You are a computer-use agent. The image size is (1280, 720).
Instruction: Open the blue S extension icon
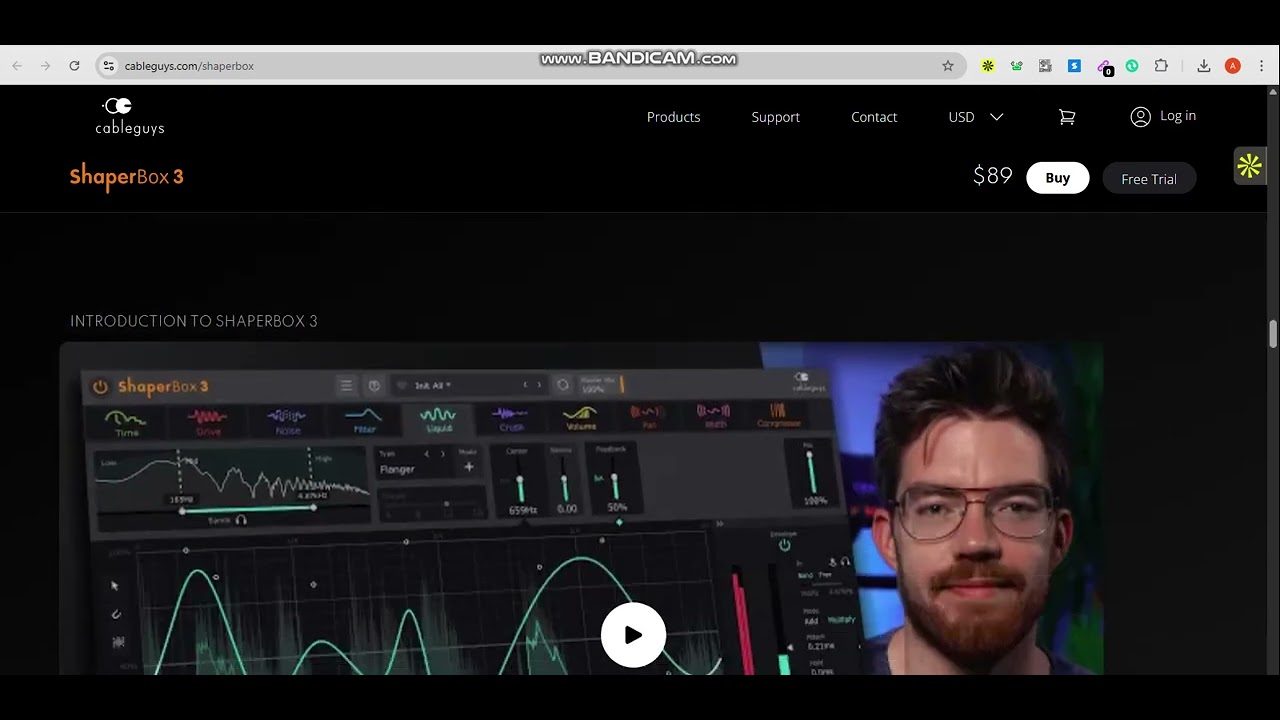click(x=1074, y=66)
